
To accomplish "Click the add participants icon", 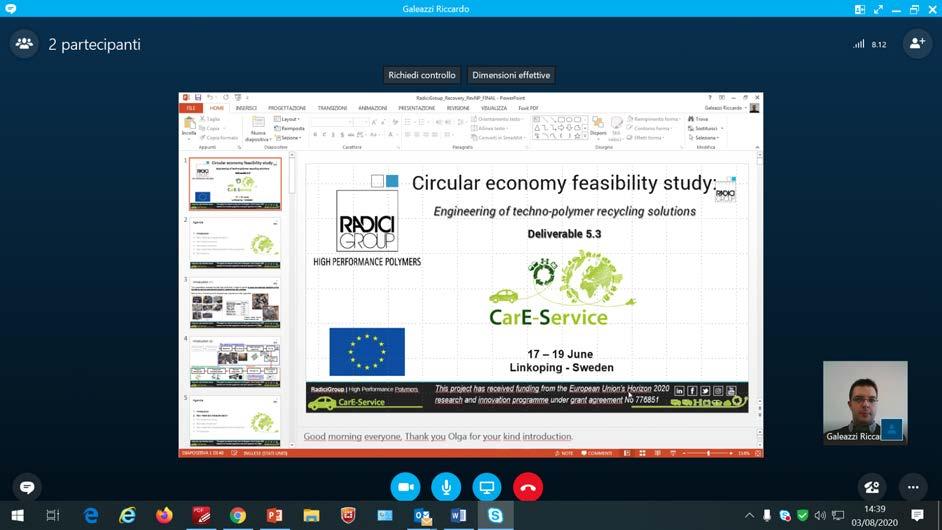I will [x=917, y=44].
